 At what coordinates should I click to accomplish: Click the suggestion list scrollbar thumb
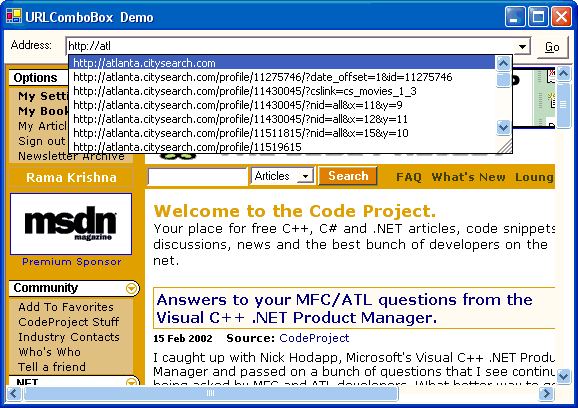coord(503,80)
